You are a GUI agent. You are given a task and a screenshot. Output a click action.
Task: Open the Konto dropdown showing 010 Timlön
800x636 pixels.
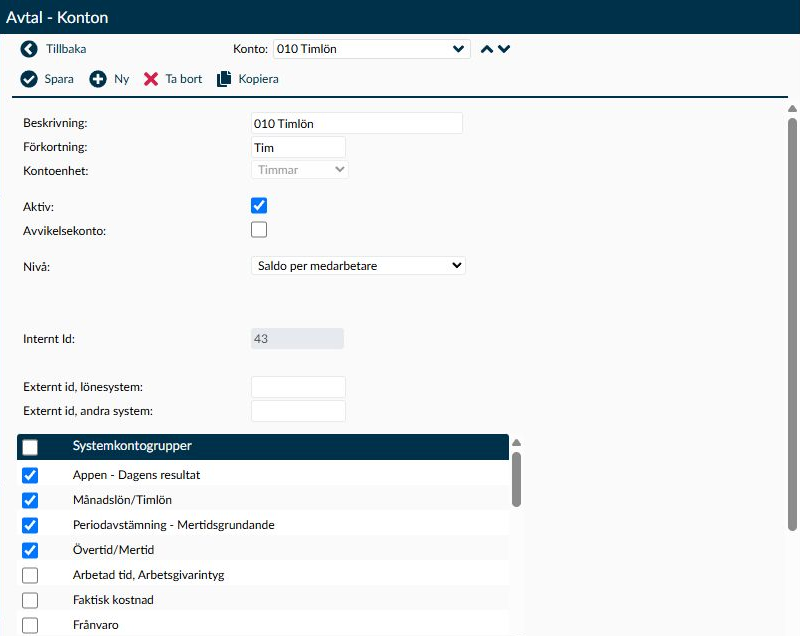coord(371,49)
